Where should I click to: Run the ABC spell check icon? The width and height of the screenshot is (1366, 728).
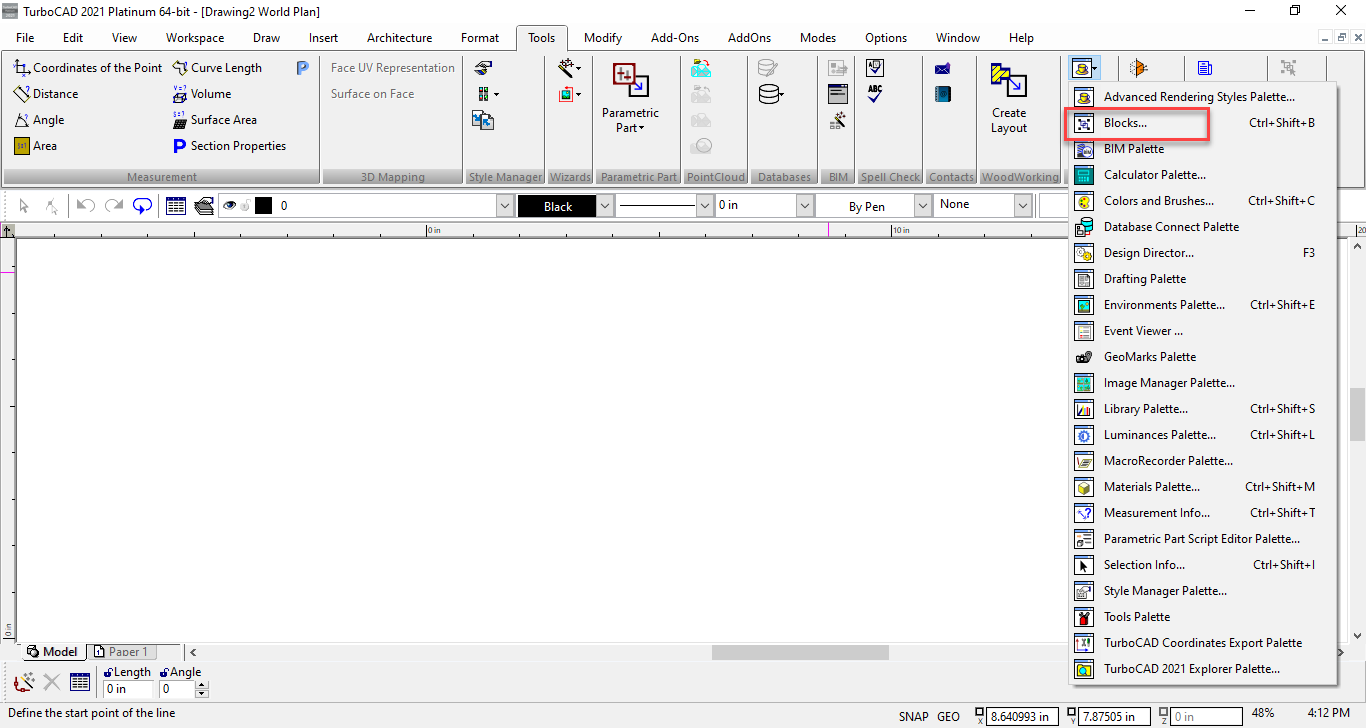875,94
